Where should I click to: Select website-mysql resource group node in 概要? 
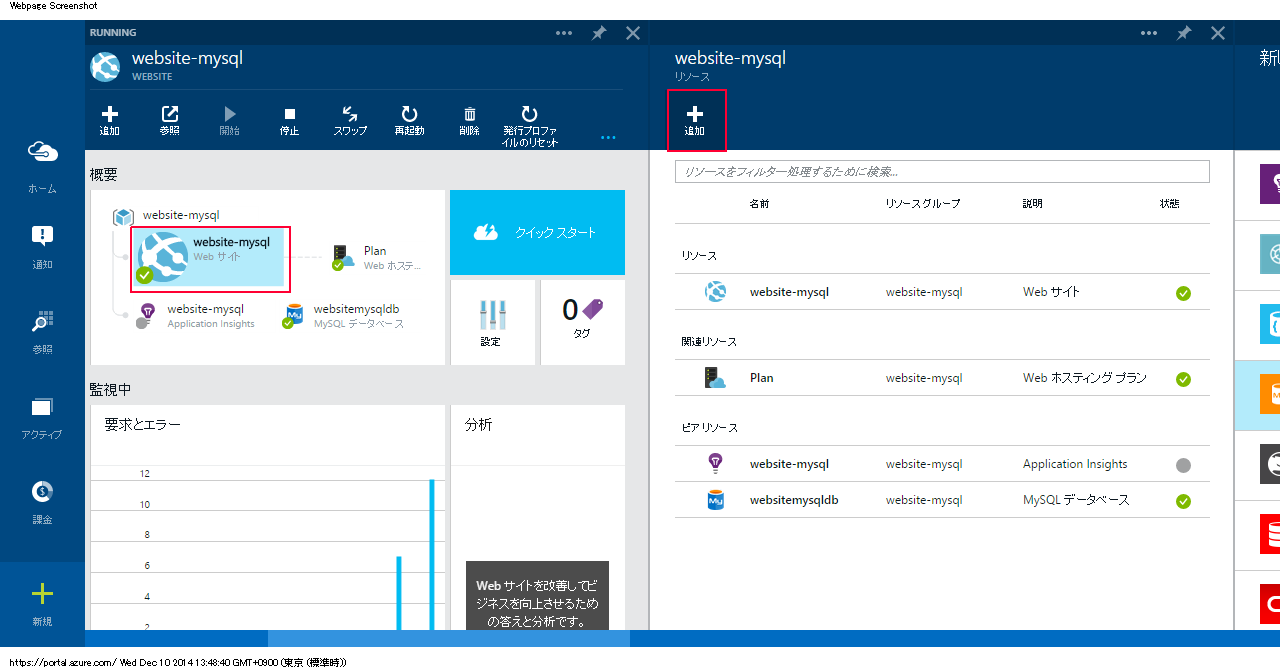point(165,215)
